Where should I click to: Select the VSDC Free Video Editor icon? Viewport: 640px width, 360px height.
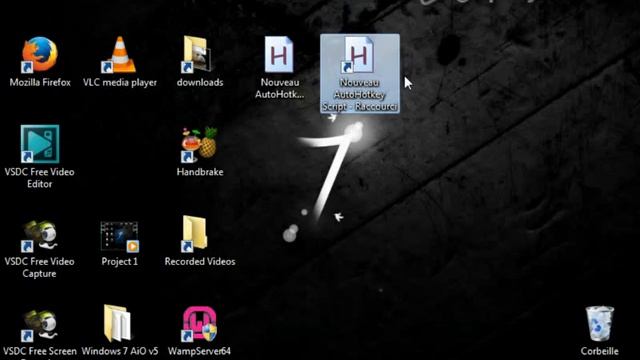pos(40,144)
